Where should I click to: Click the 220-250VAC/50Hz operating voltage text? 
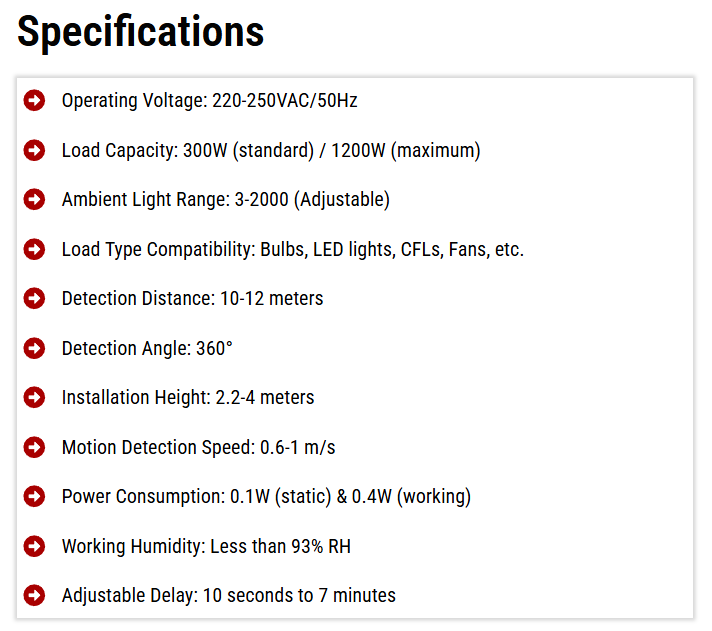[286, 101]
